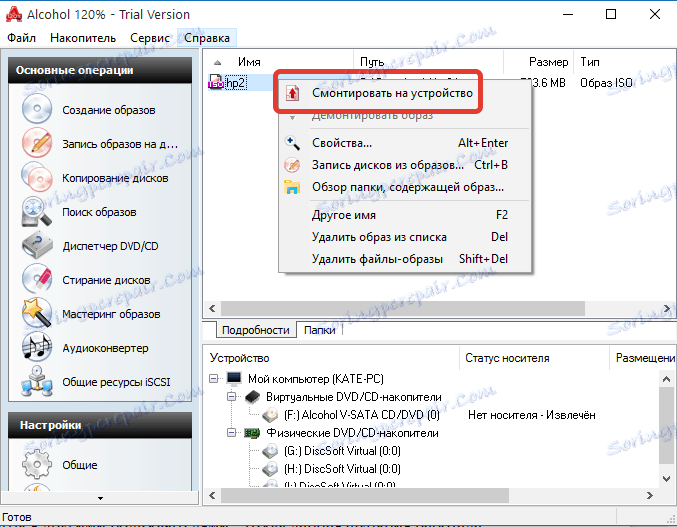Click the Image Search magnifier icon
Image resolution: width=677 pixels, height=527 pixels.
(x=37, y=211)
